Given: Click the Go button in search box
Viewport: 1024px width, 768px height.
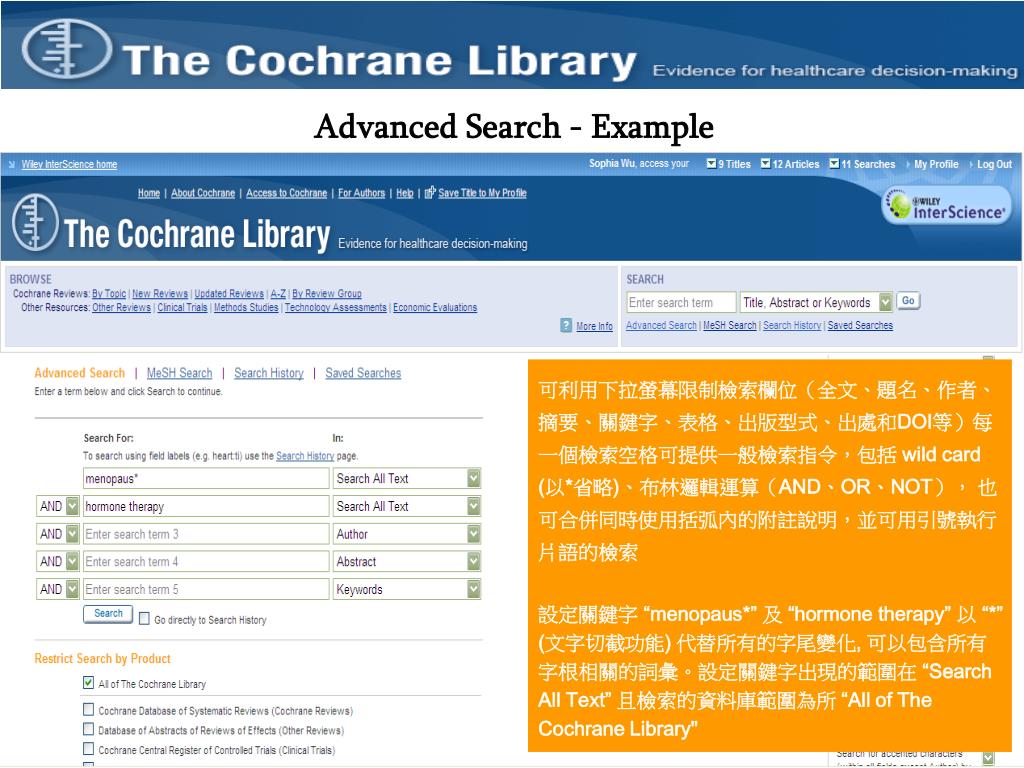Looking at the screenshot, I should point(908,300).
